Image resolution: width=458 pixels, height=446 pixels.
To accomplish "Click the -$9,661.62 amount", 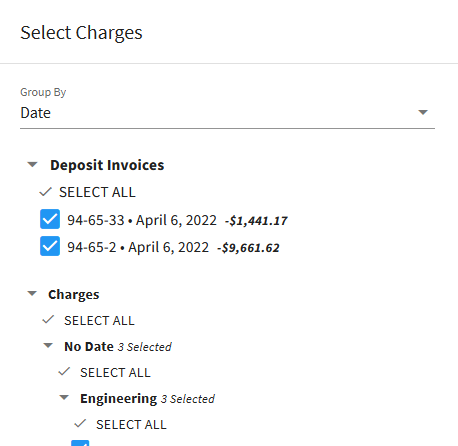I will pos(248,248).
